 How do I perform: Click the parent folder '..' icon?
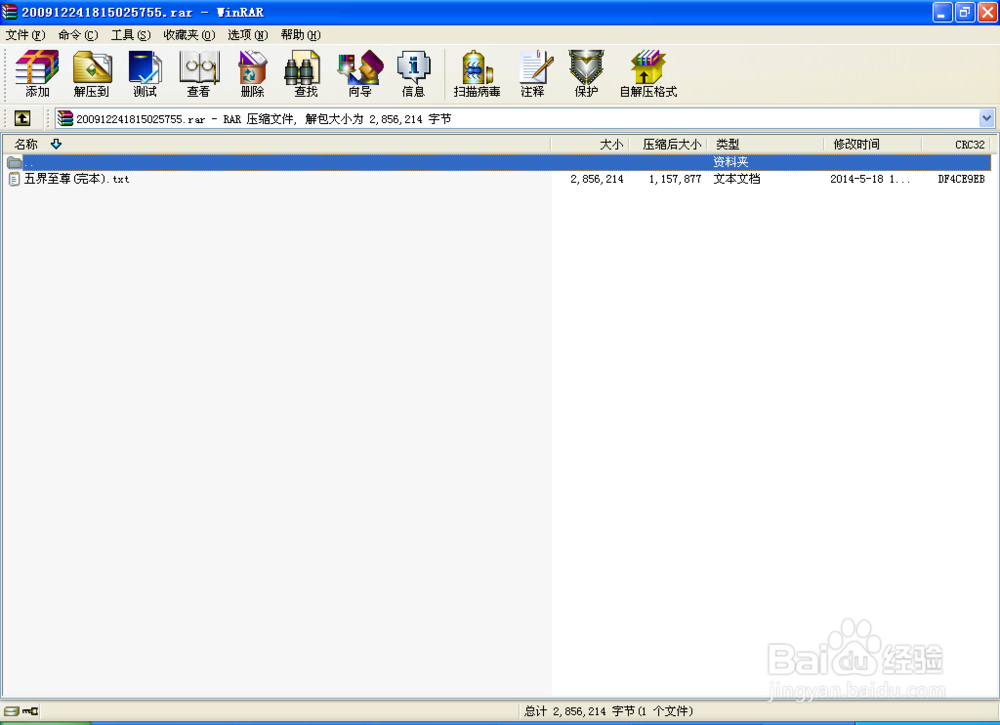[15, 162]
